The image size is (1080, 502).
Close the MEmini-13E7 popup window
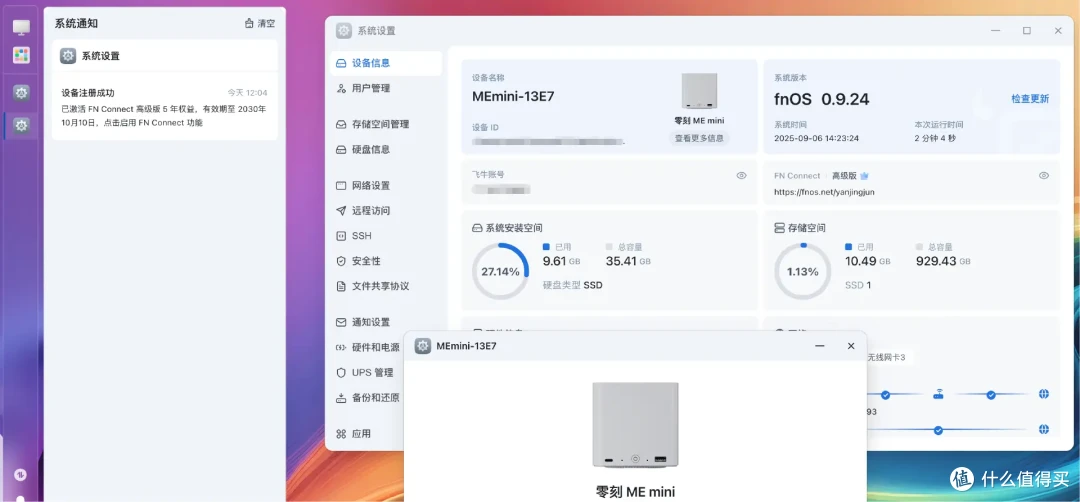[851, 346]
